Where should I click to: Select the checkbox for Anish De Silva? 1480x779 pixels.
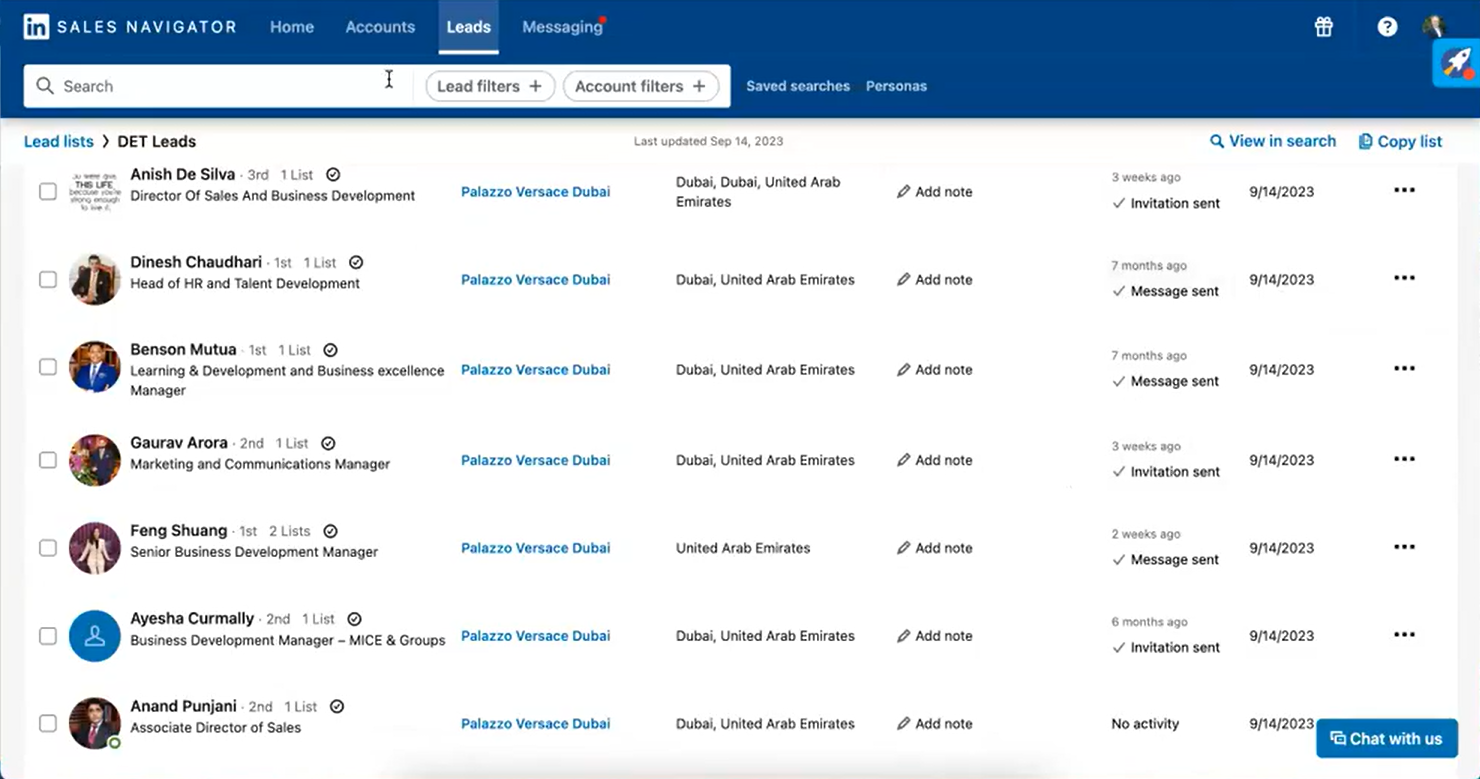coord(48,191)
